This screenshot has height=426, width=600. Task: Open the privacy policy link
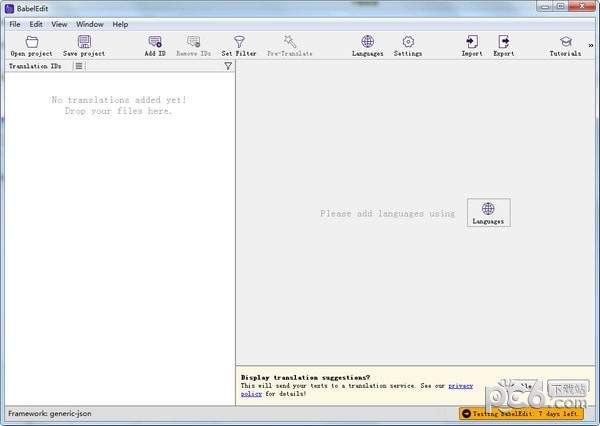click(x=460, y=385)
